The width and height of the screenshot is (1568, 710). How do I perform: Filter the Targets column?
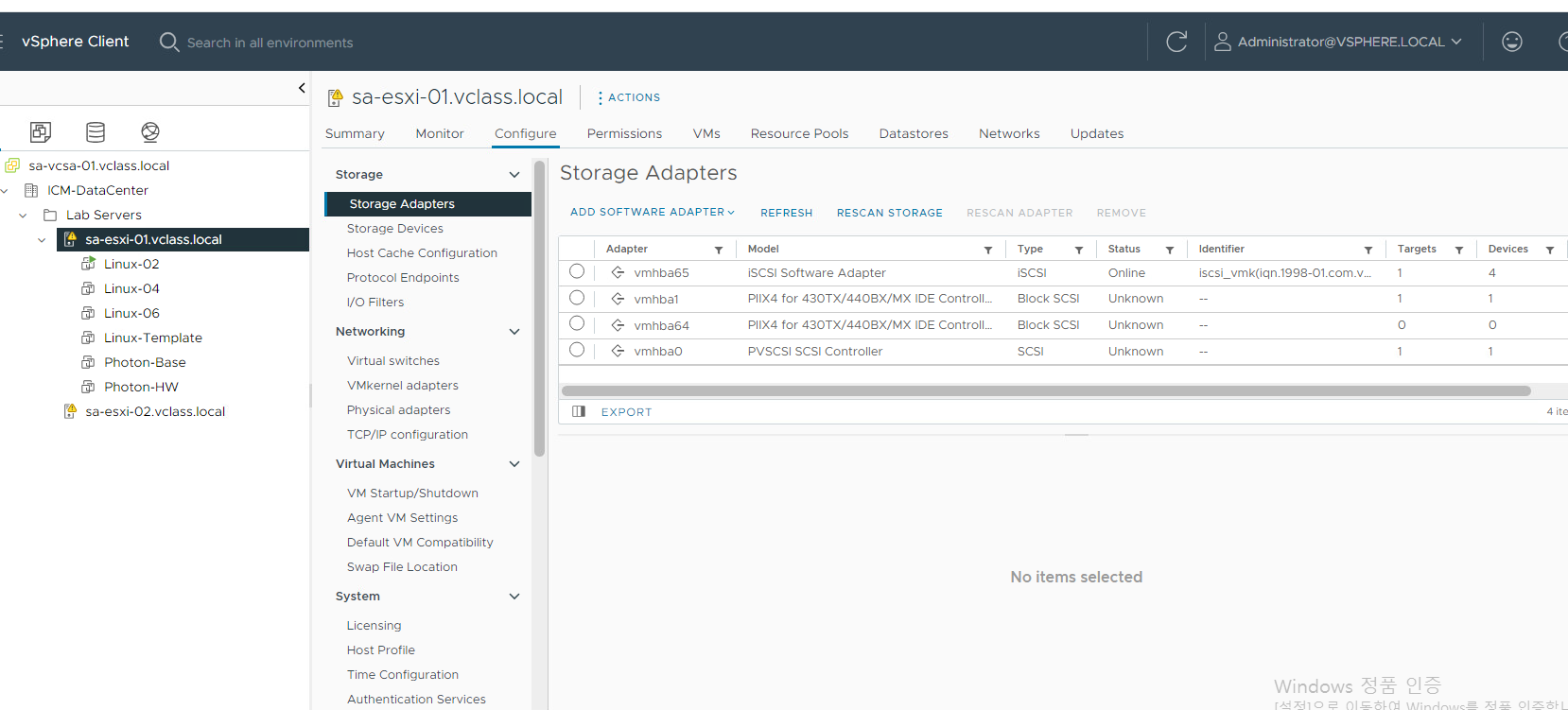(1459, 250)
